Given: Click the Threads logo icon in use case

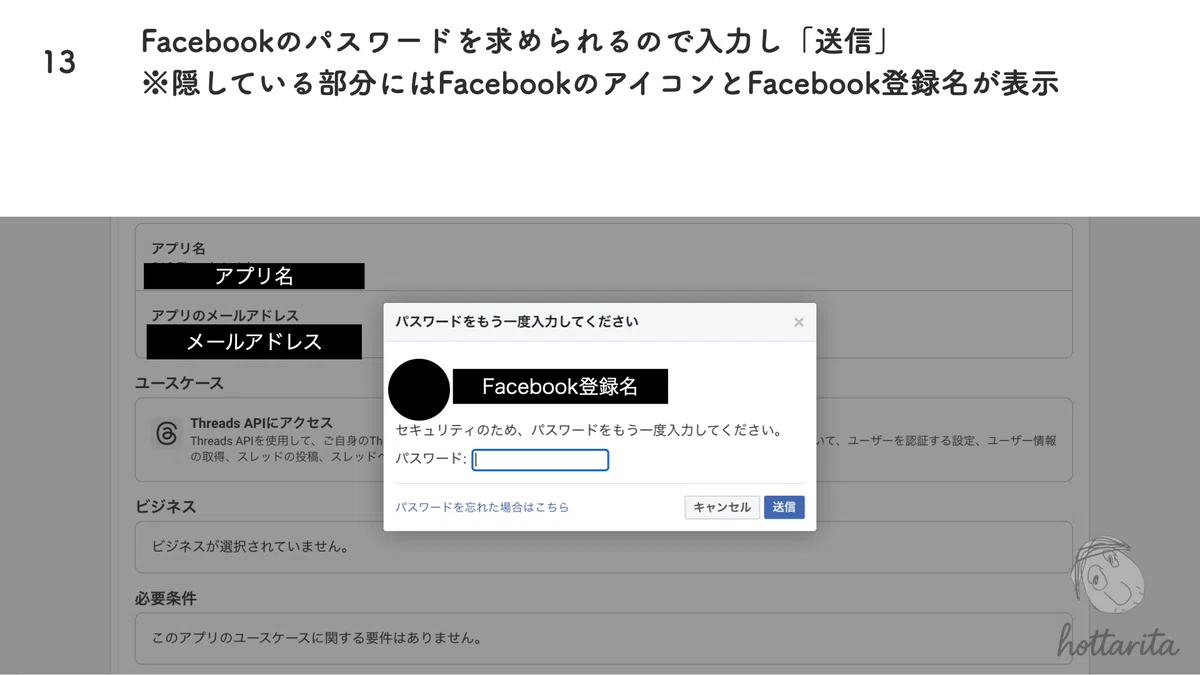Looking at the screenshot, I should point(165,434).
